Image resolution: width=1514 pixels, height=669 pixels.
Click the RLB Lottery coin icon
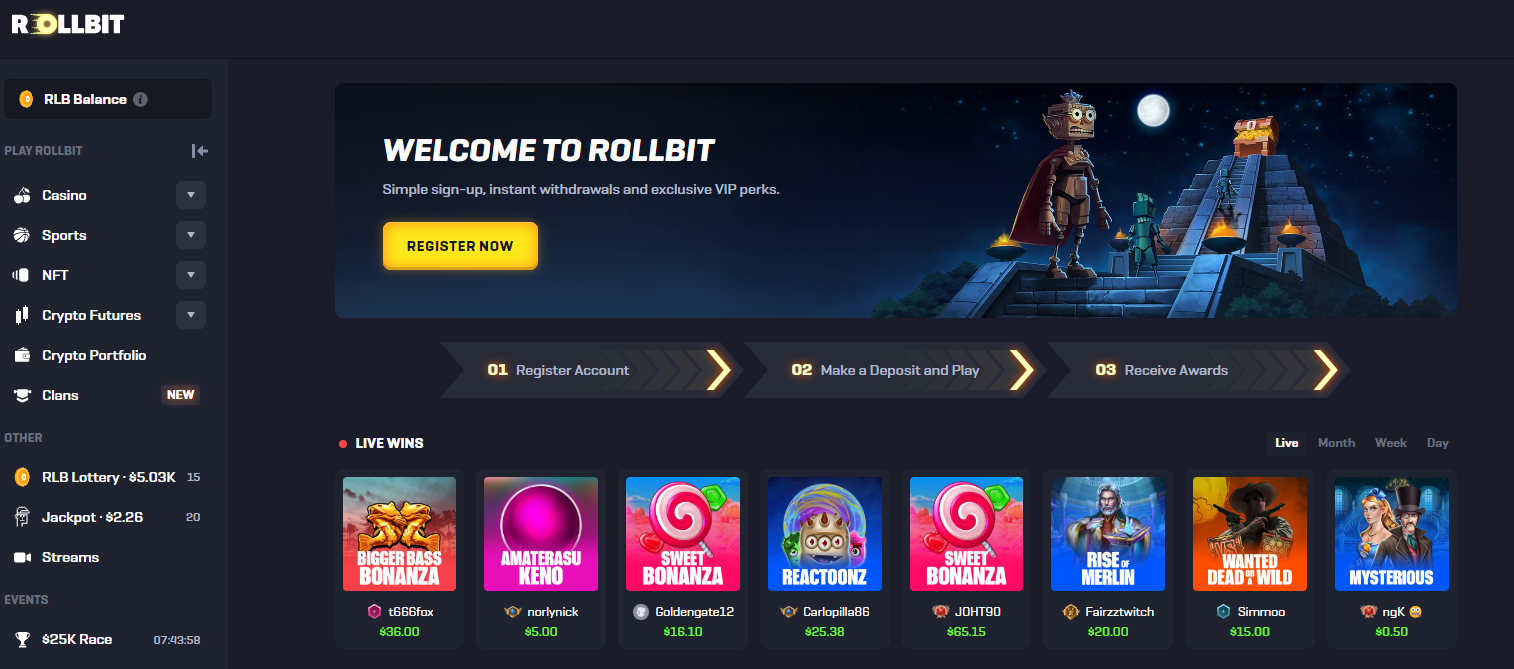pos(22,477)
